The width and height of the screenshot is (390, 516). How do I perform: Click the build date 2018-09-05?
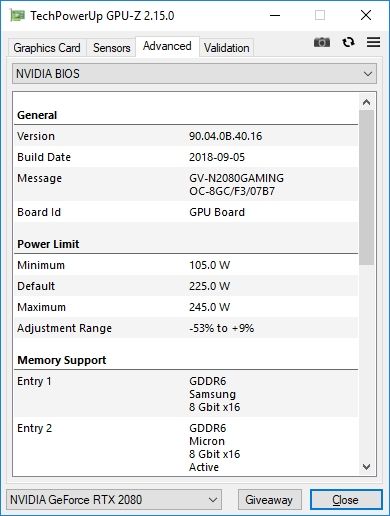[x=217, y=157]
